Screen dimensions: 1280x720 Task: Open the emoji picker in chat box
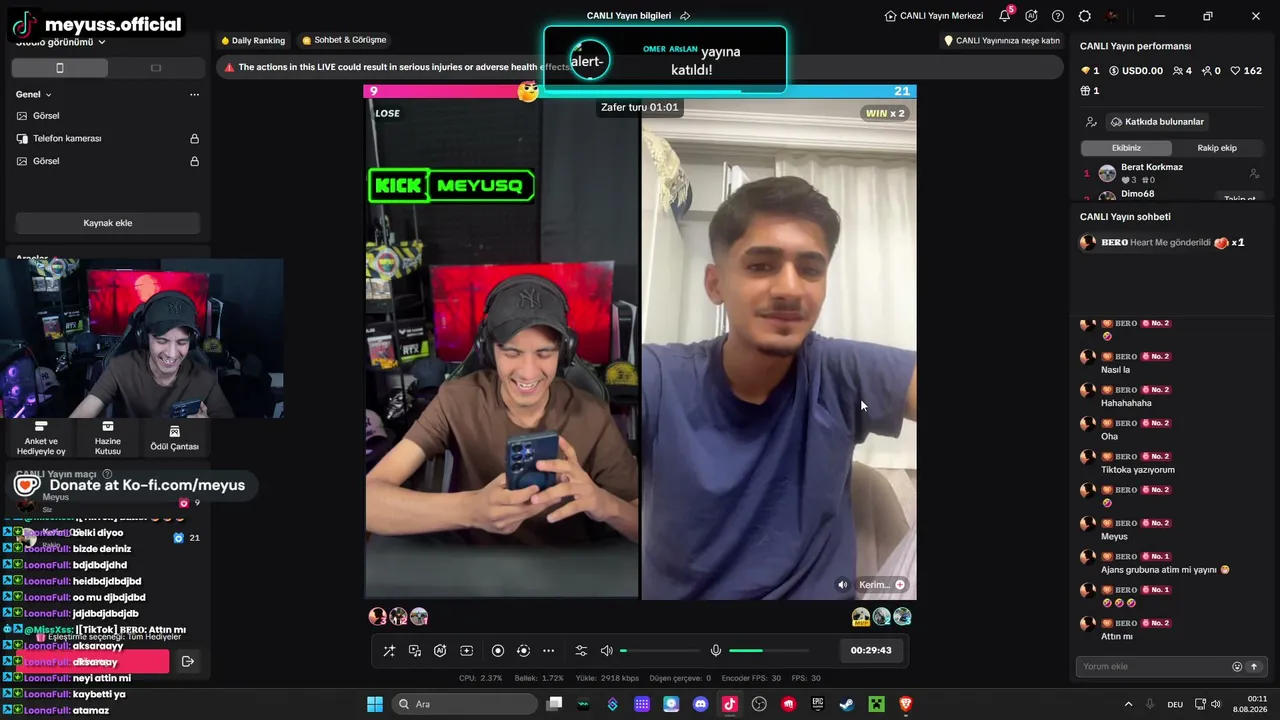coord(1237,667)
